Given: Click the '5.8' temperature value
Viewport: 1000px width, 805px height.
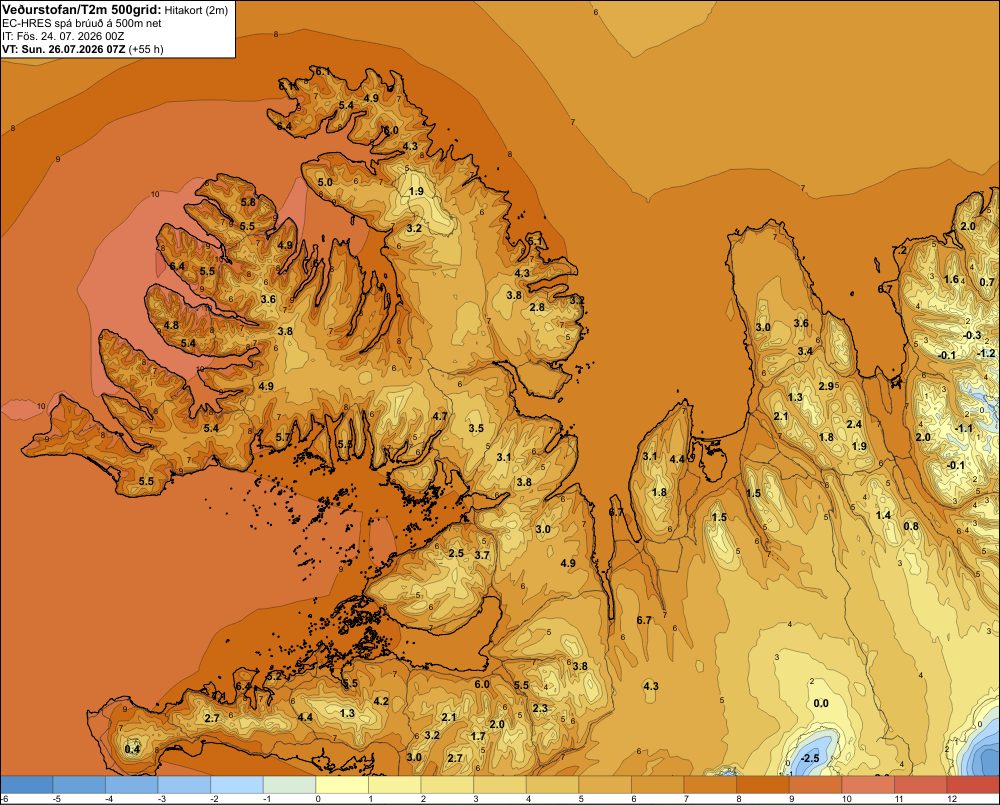Looking at the screenshot, I should tap(247, 202).
